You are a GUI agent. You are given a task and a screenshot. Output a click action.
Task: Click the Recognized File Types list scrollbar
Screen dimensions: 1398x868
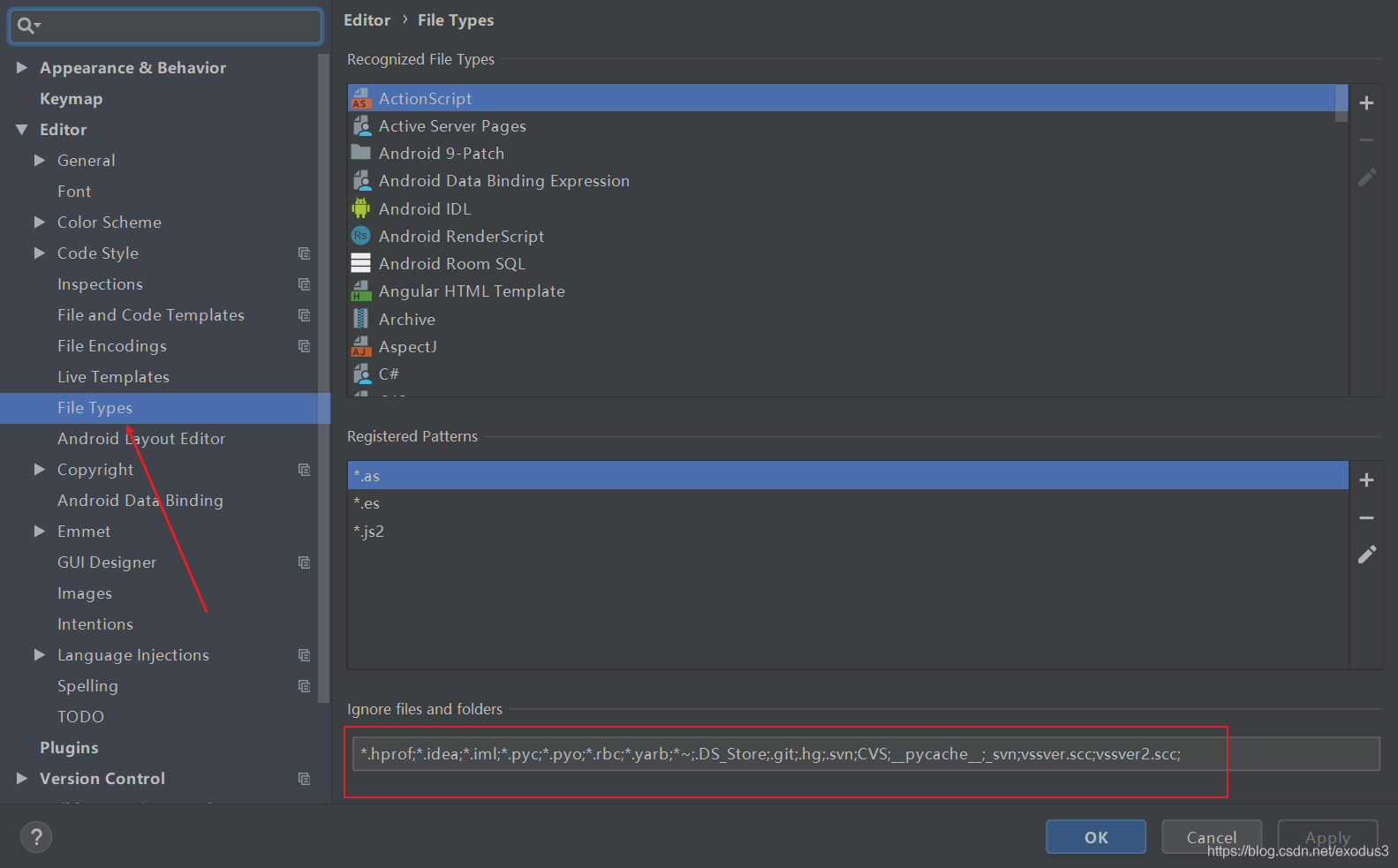point(1341,103)
